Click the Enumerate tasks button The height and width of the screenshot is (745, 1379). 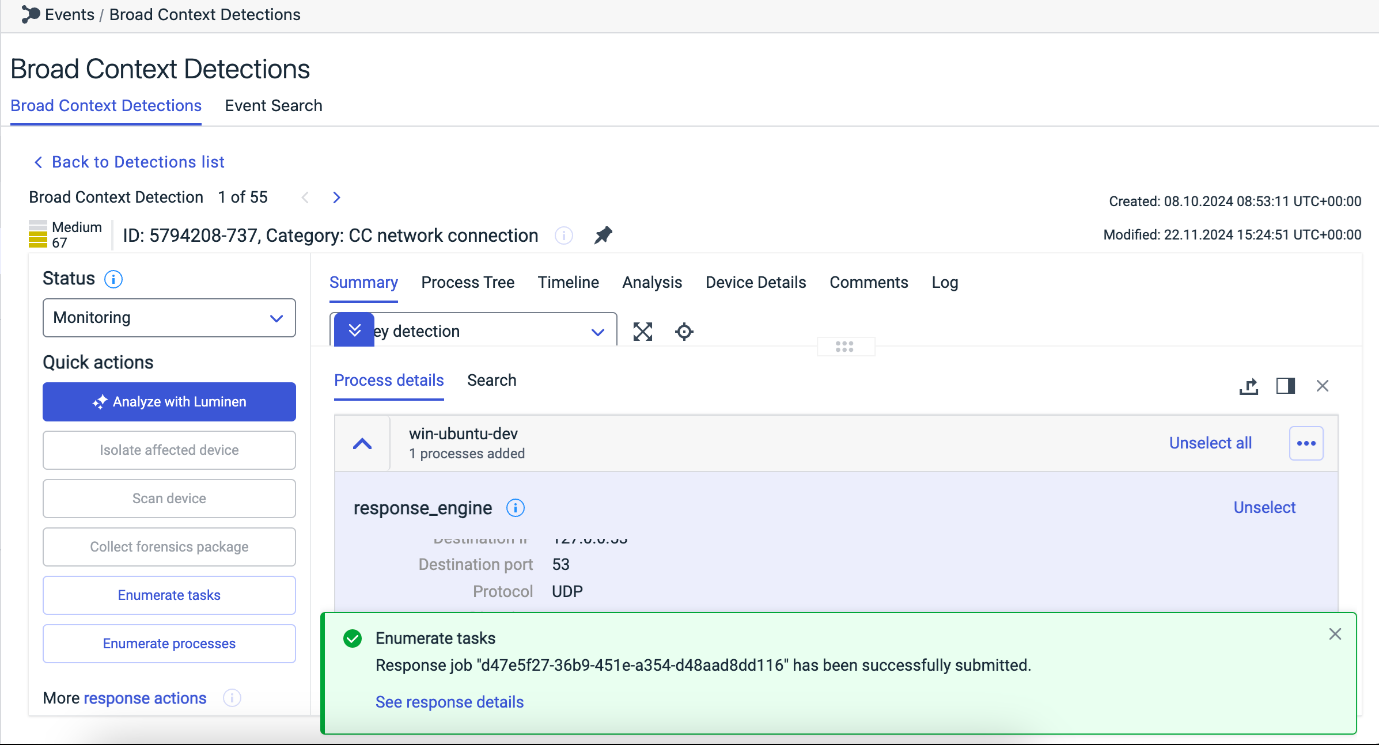click(x=169, y=595)
